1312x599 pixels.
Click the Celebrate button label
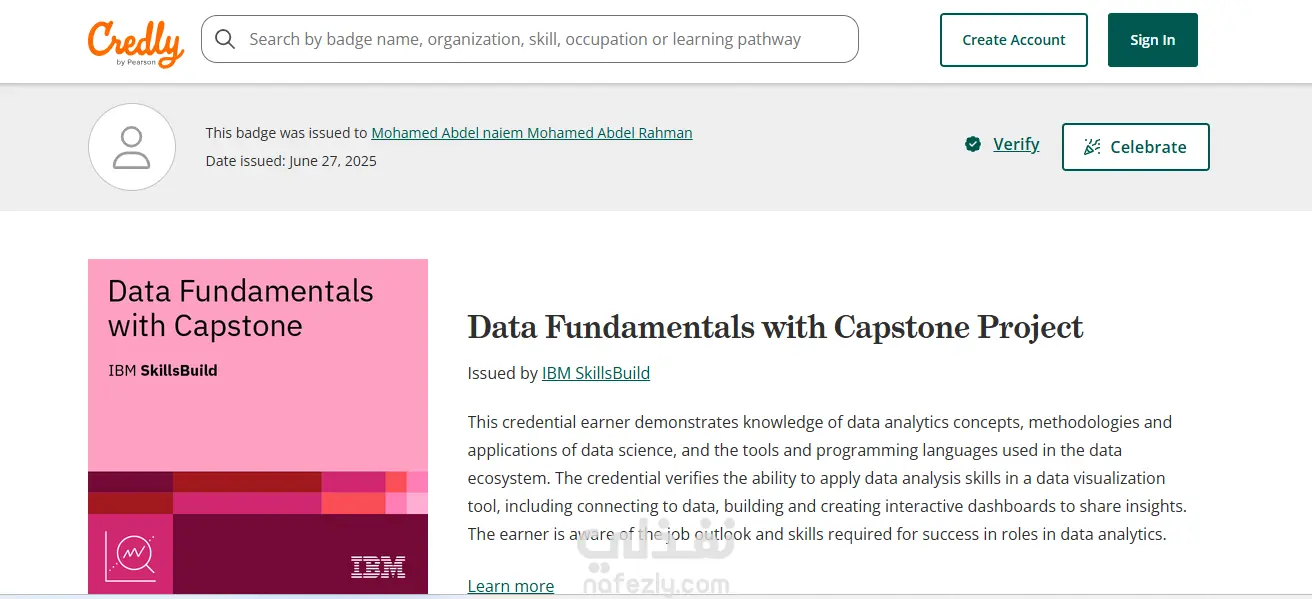click(x=1148, y=147)
